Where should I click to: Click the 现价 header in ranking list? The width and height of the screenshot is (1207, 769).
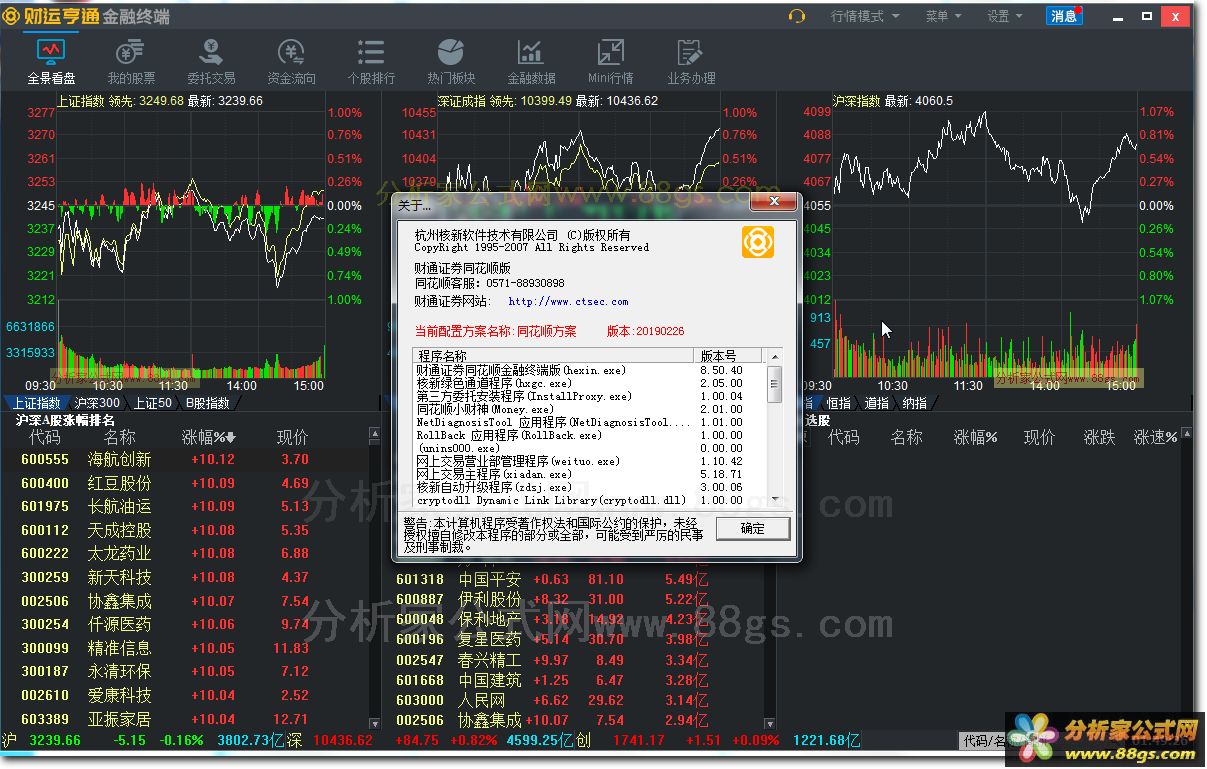point(293,437)
